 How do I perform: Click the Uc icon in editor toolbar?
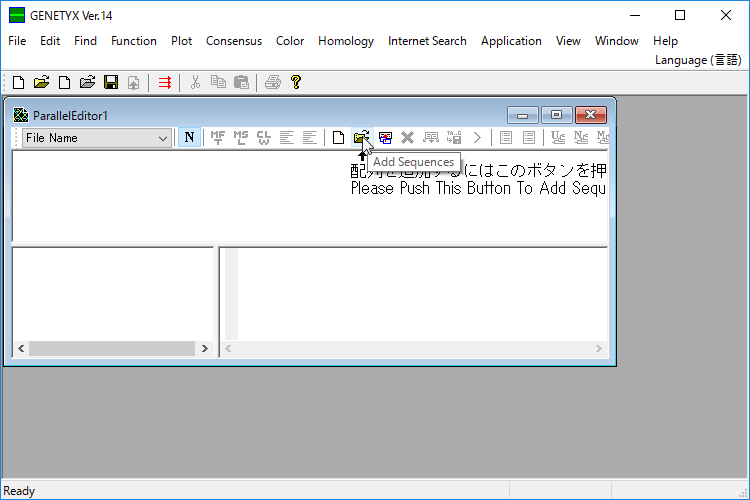pyautogui.click(x=558, y=138)
